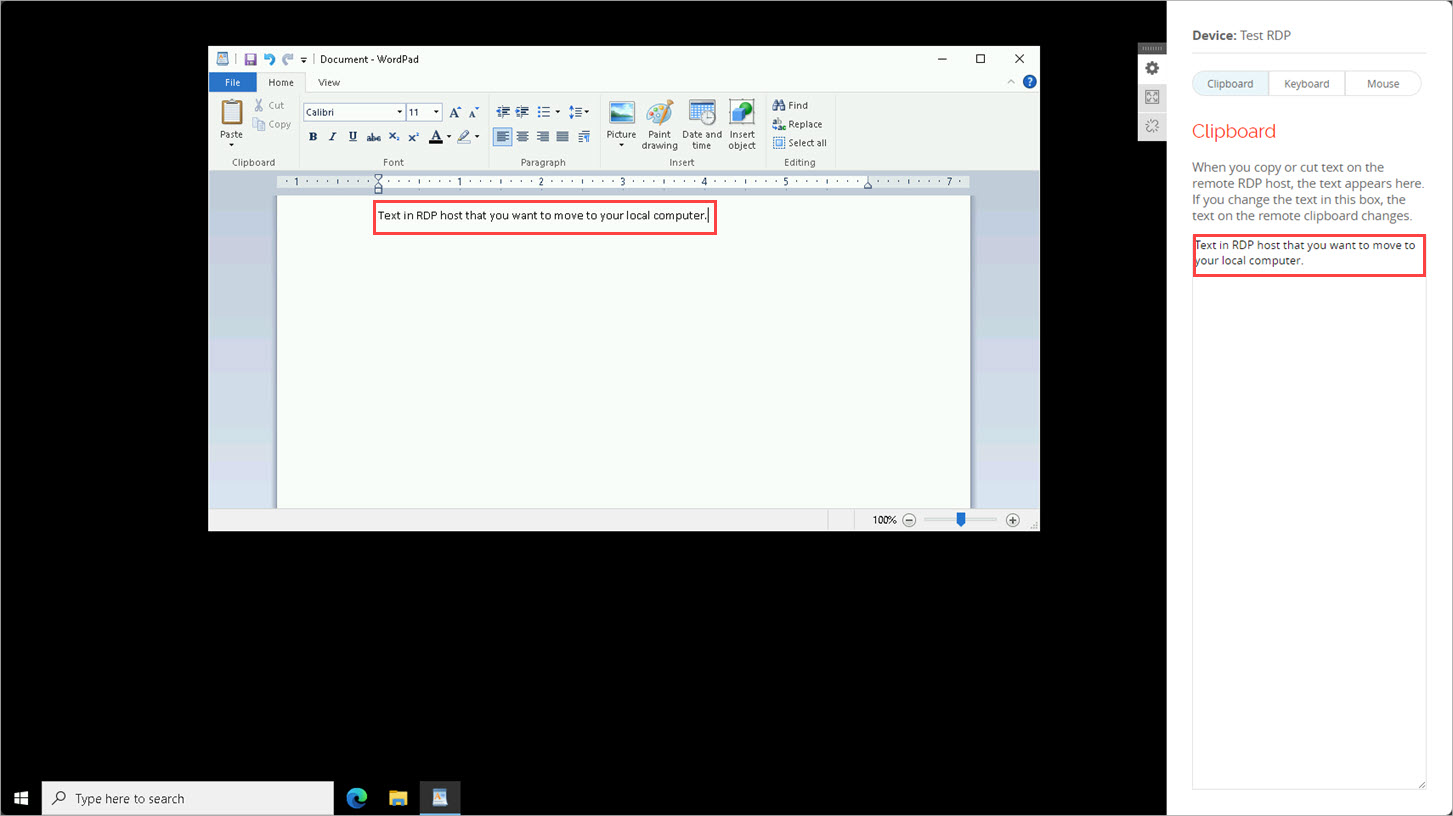
Task: Open the WordPad View tab
Action: tap(329, 82)
